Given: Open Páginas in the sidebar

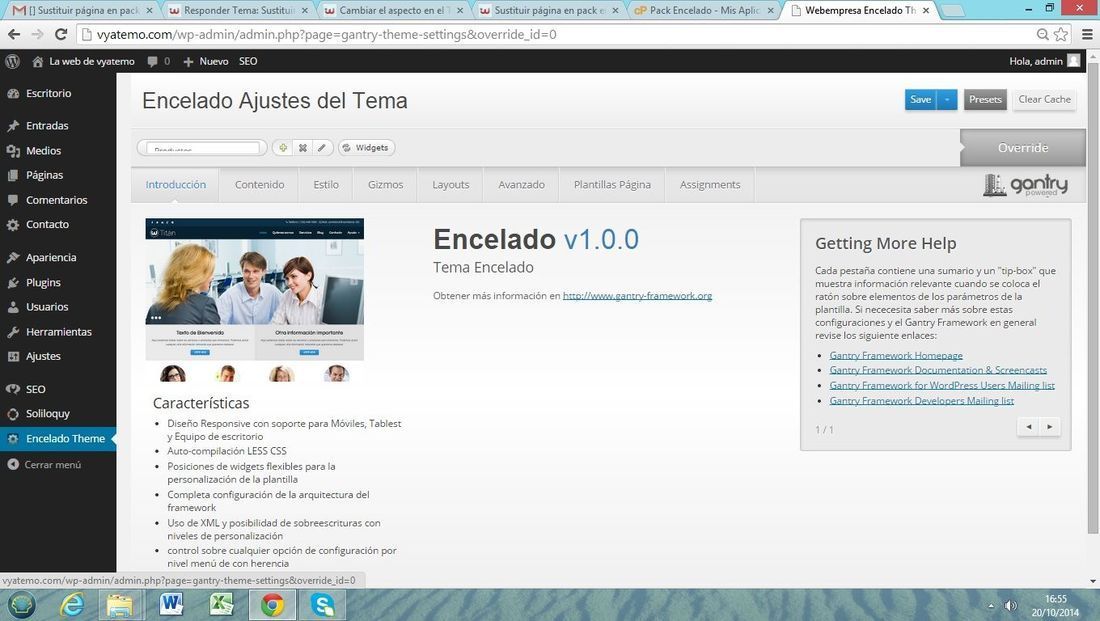Looking at the screenshot, I should 44,175.
